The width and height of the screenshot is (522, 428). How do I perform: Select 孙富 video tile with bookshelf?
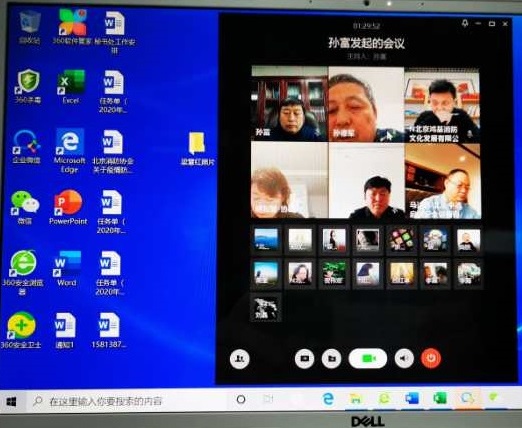[x=289, y=103]
